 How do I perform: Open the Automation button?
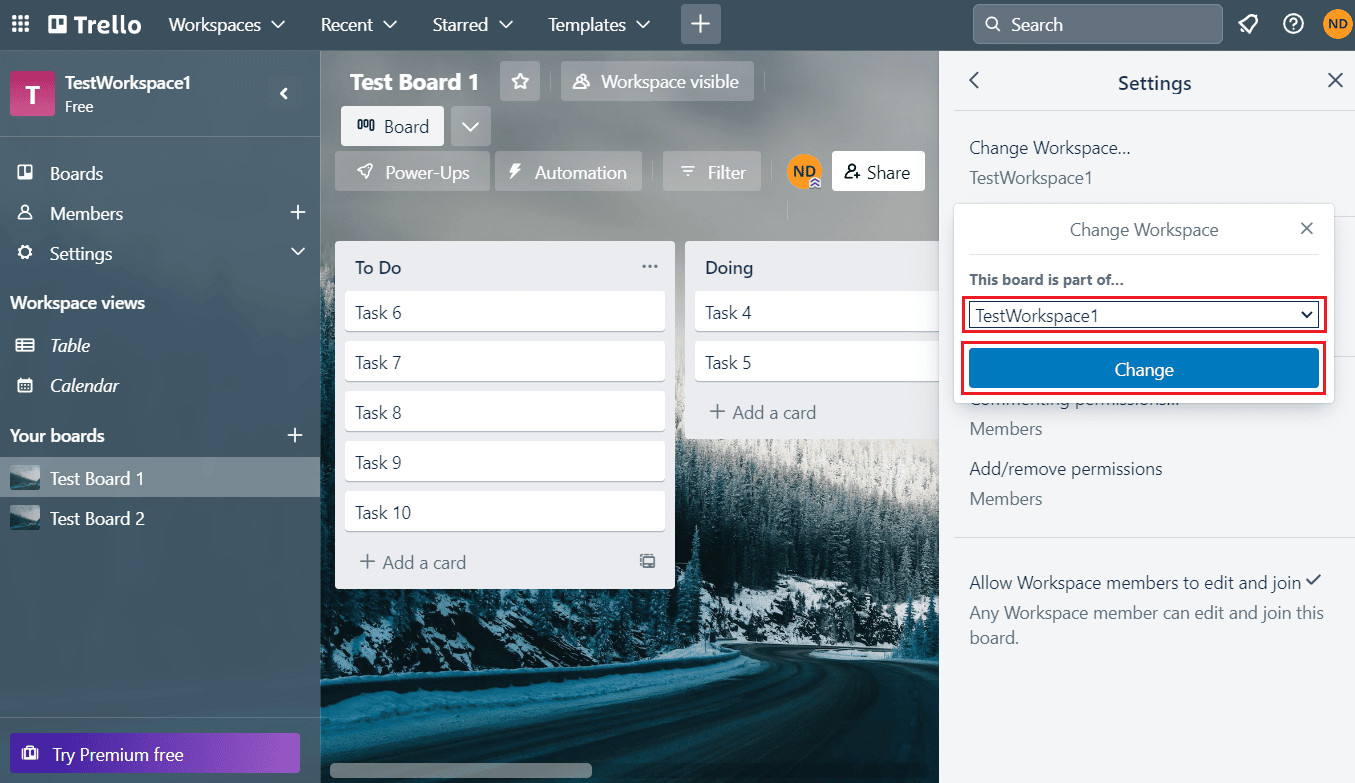(x=567, y=172)
